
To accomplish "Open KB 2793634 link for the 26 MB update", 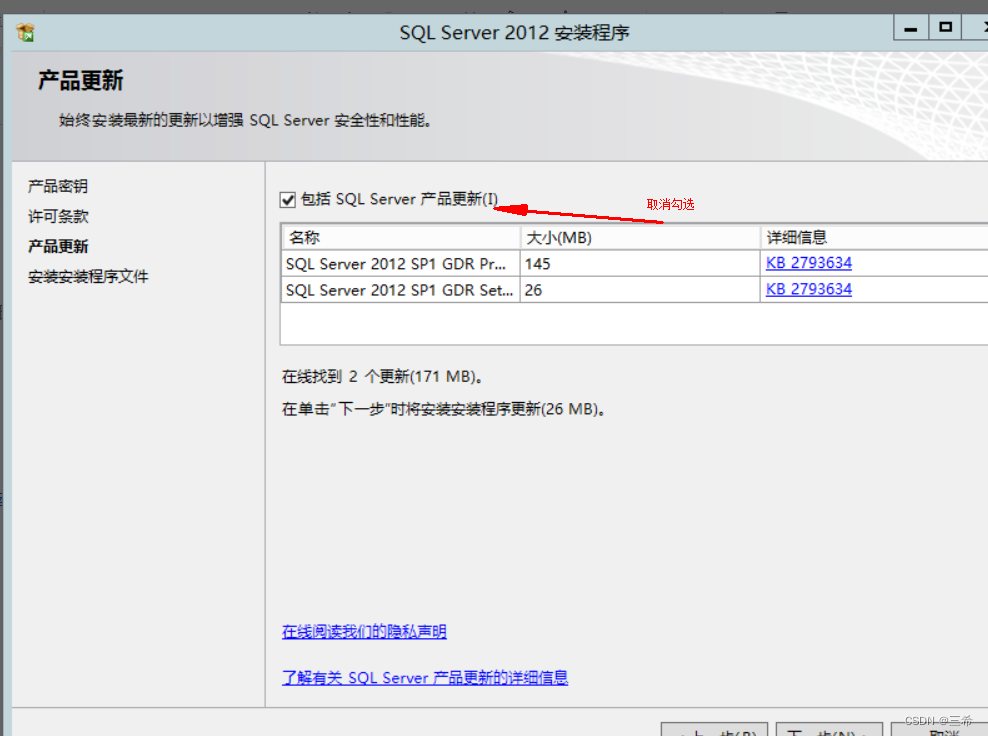I will coord(808,289).
